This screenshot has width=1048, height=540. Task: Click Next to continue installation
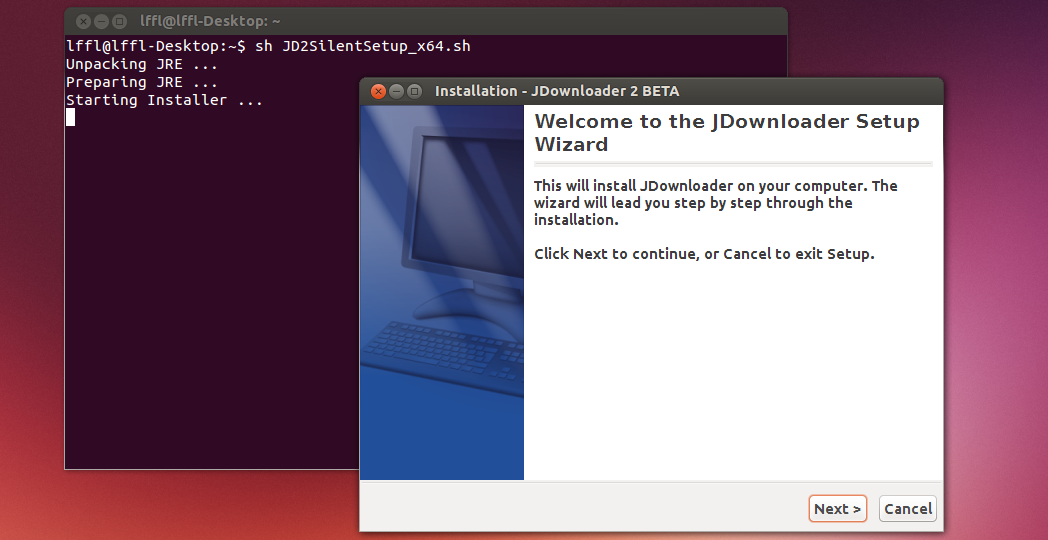click(x=837, y=509)
